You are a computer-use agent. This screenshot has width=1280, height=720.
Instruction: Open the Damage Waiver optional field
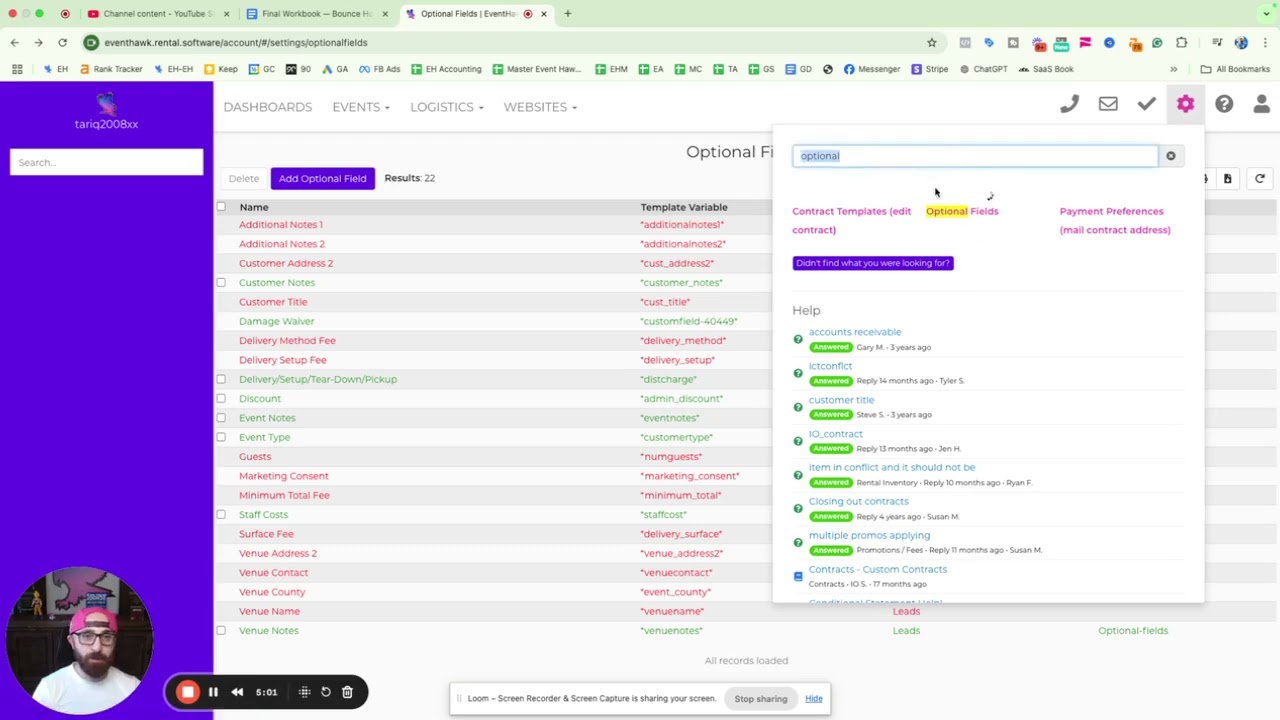[276, 321]
